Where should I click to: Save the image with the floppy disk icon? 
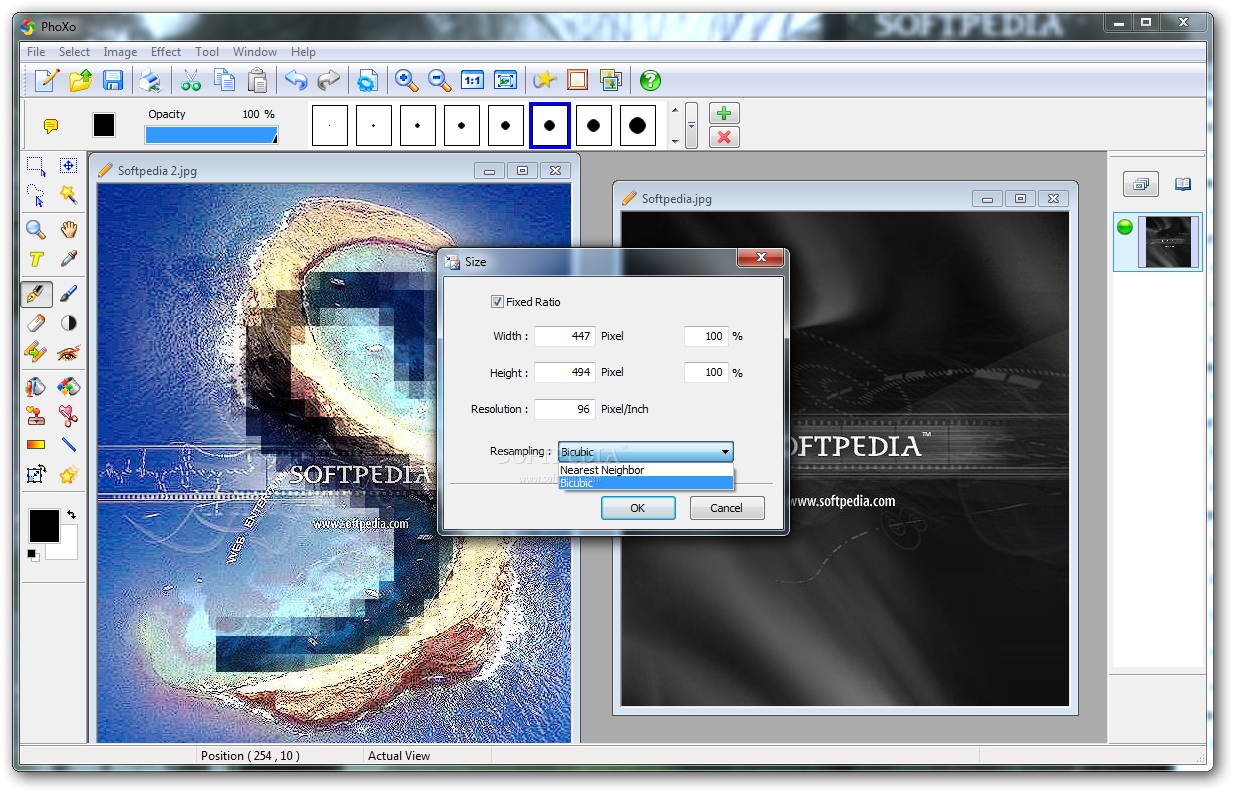click(113, 80)
